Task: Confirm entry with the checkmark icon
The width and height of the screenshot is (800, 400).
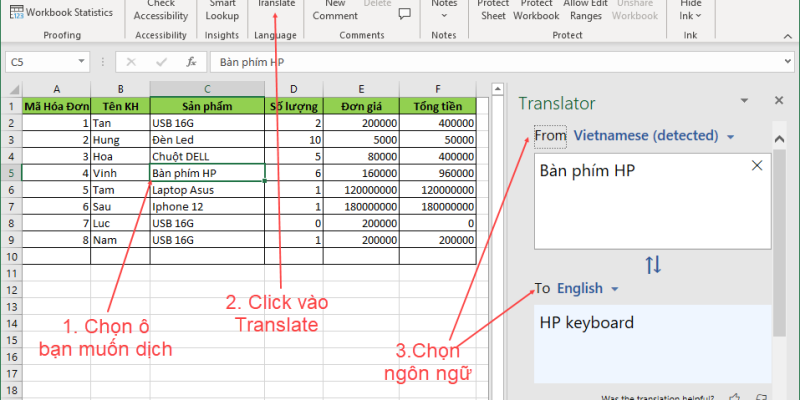Action: (x=160, y=62)
